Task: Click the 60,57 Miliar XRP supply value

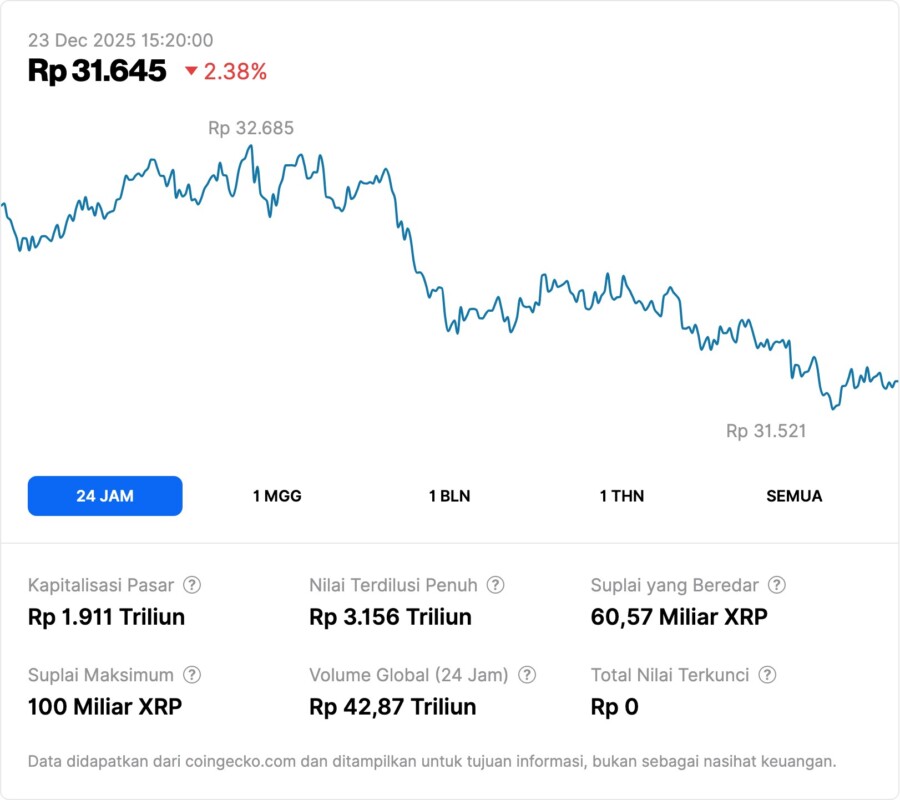Action: point(679,617)
